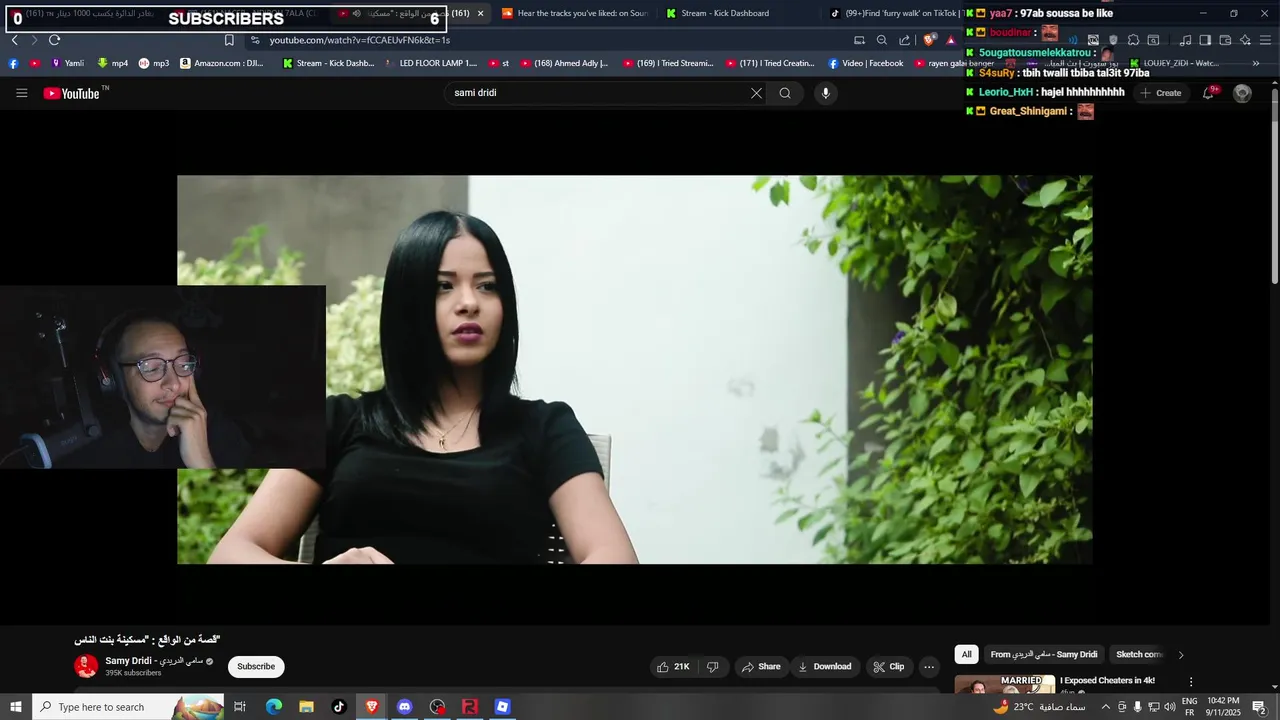Open OBS Studio from taskbar
Screen dimensions: 1280x720
point(437,707)
